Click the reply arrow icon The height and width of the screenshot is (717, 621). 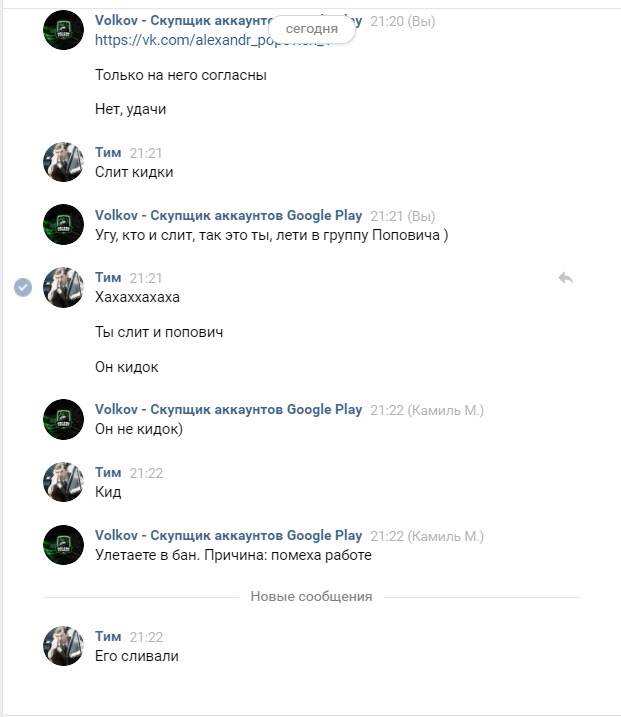pos(565,278)
